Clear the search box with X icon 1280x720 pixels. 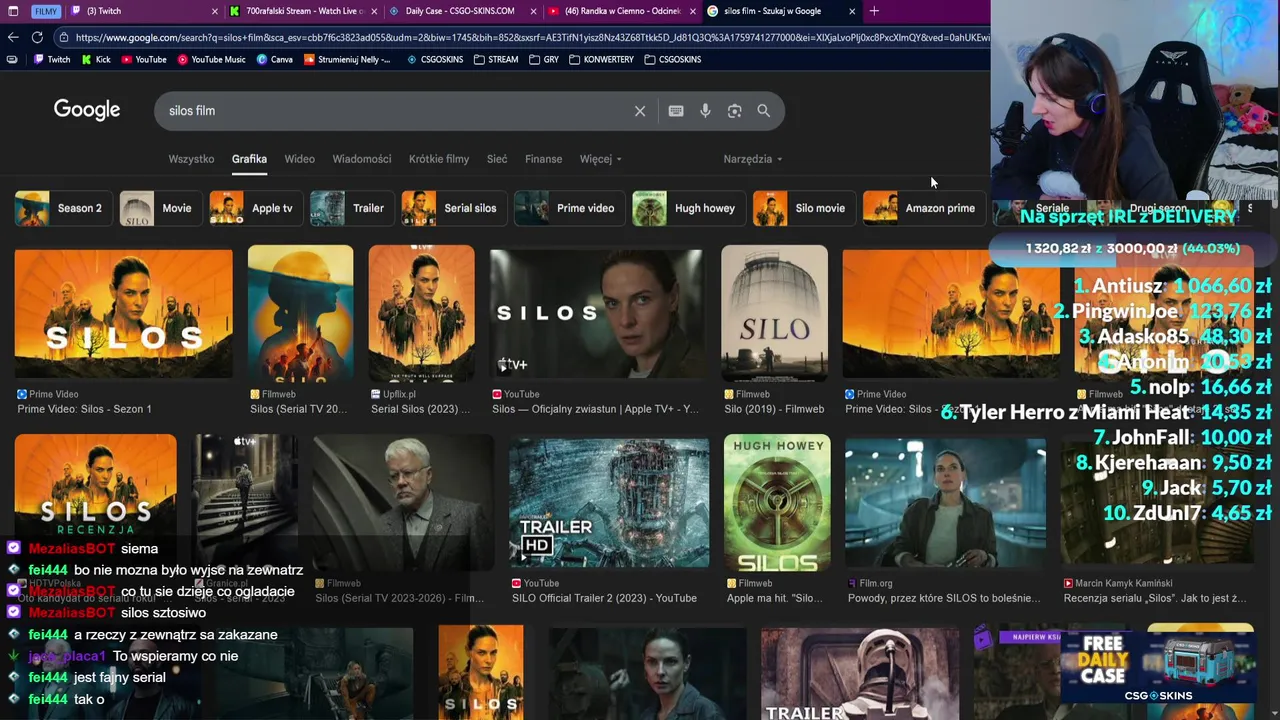click(x=640, y=111)
